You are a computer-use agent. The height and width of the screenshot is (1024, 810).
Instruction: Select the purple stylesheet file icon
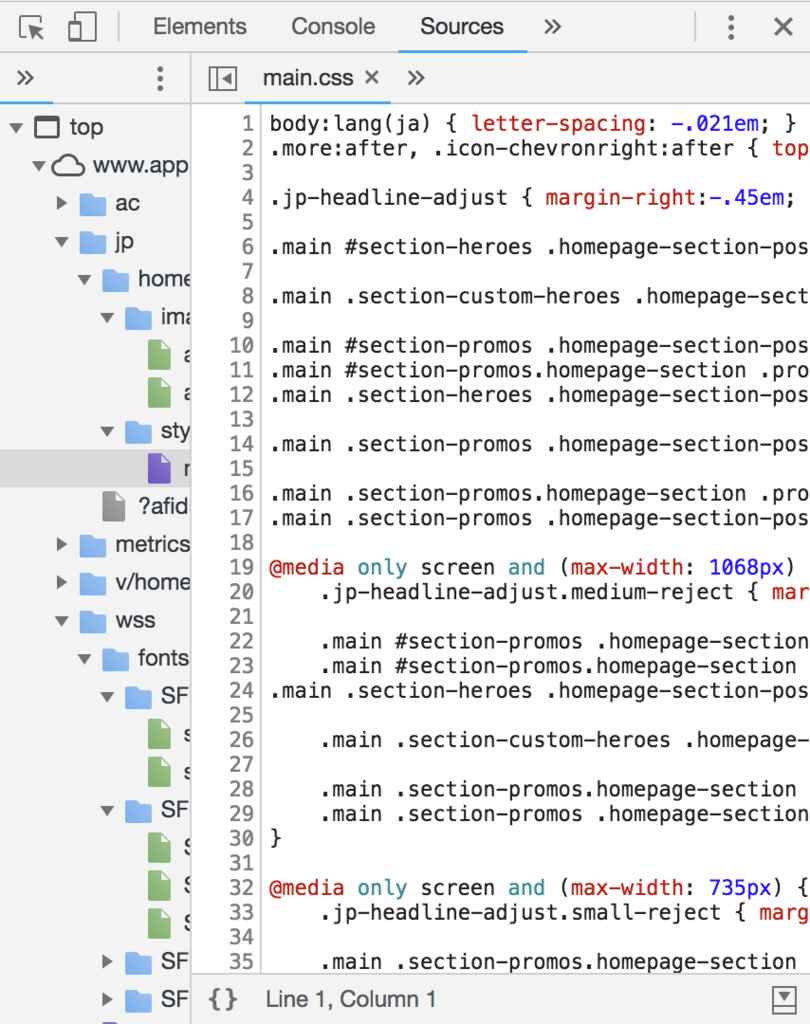point(159,468)
